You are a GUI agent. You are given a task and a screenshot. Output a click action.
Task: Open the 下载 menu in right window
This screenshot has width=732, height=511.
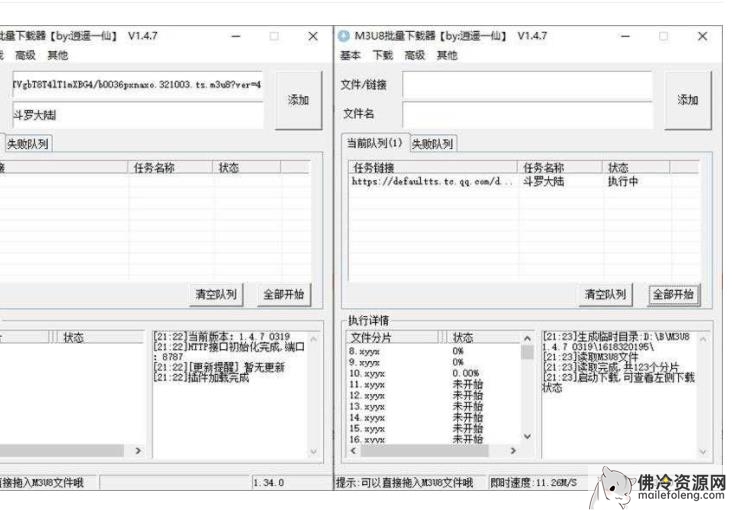(x=382, y=55)
